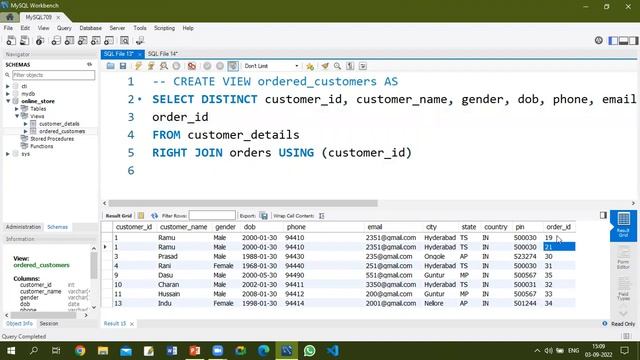The width and height of the screenshot is (640, 360).
Task: Click the create new function icon
Action: 109,40
